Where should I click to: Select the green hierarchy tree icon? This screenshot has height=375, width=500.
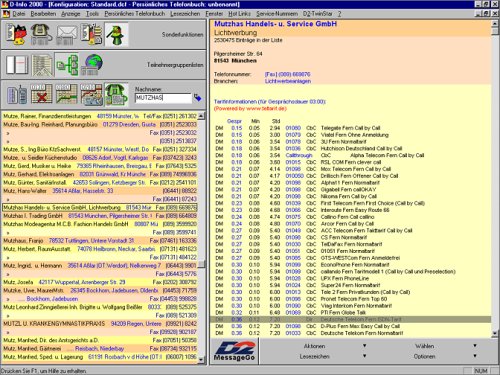click(67, 64)
